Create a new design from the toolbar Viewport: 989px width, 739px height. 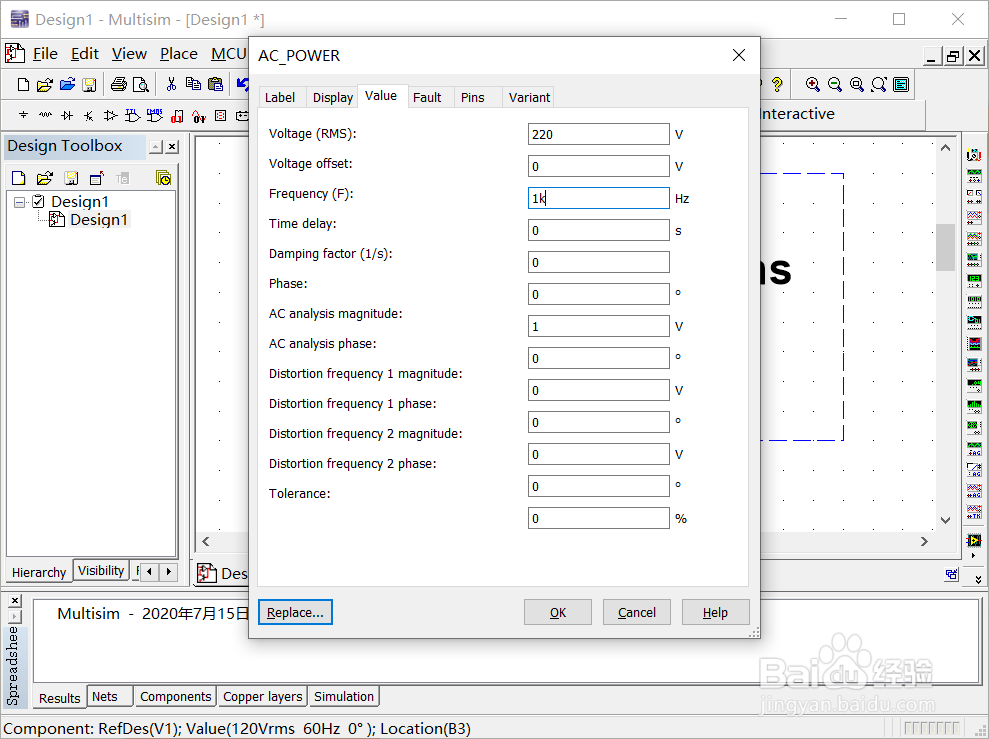coord(23,84)
